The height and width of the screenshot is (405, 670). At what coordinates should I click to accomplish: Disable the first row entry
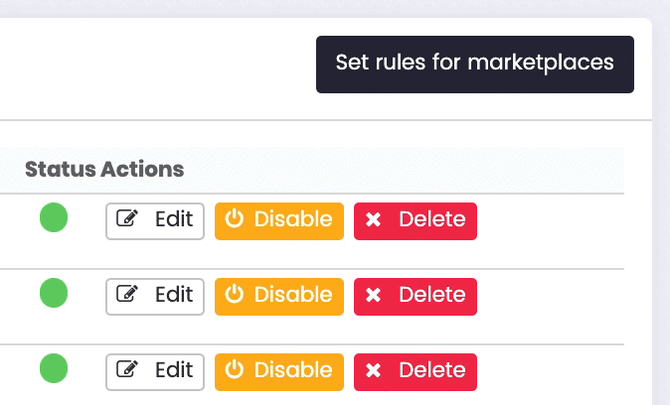click(x=279, y=221)
